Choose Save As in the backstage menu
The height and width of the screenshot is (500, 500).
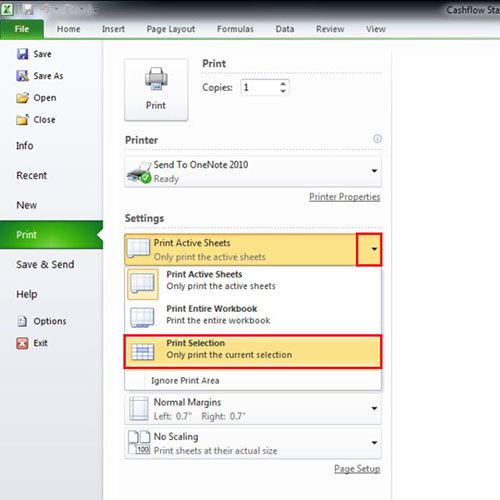[40, 76]
